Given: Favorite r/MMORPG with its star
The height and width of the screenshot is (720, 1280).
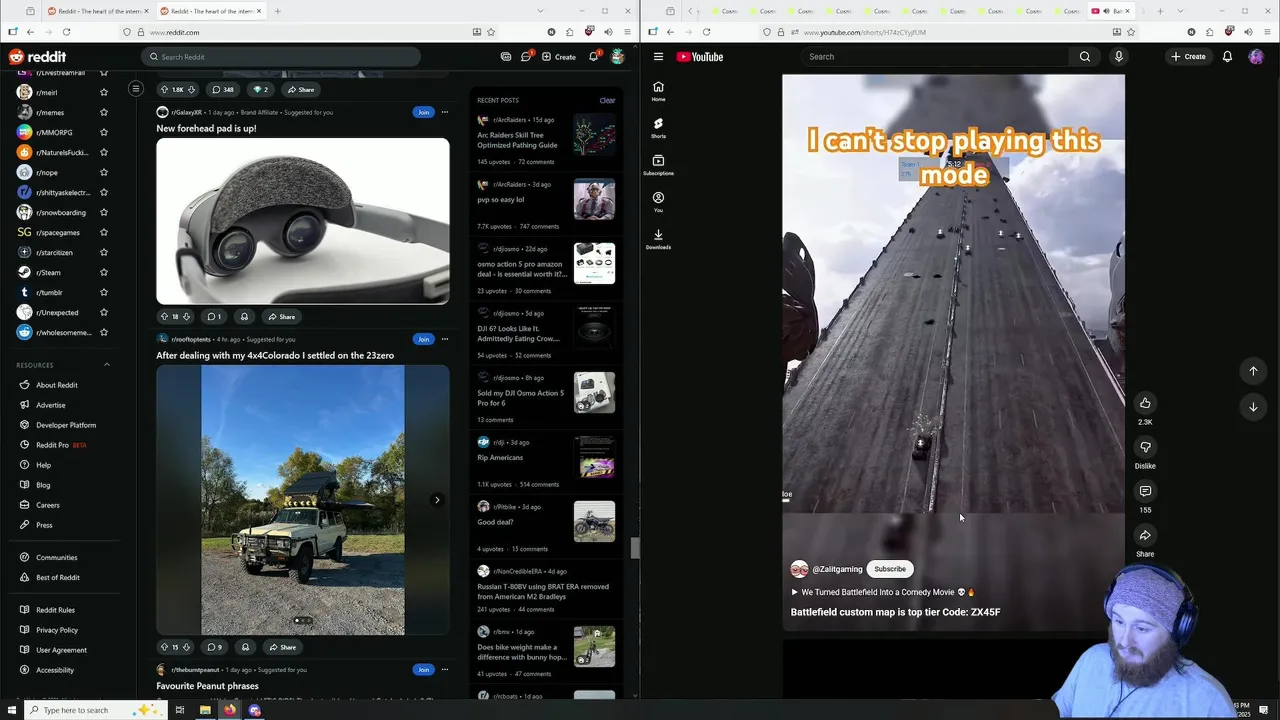Looking at the screenshot, I should pos(103,132).
